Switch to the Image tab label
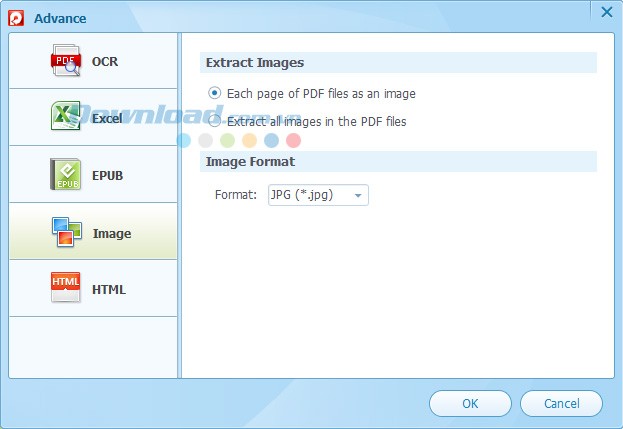 click(x=112, y=234)
